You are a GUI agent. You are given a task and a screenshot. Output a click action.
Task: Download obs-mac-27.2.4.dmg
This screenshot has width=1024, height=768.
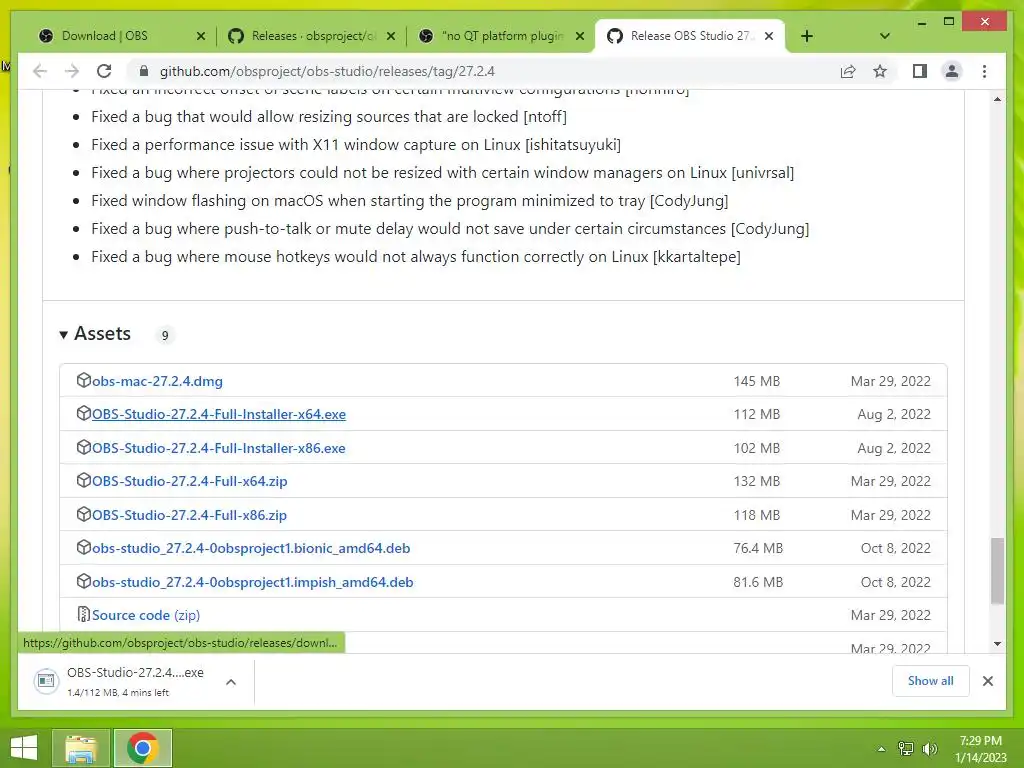click(x=157, y=381)
